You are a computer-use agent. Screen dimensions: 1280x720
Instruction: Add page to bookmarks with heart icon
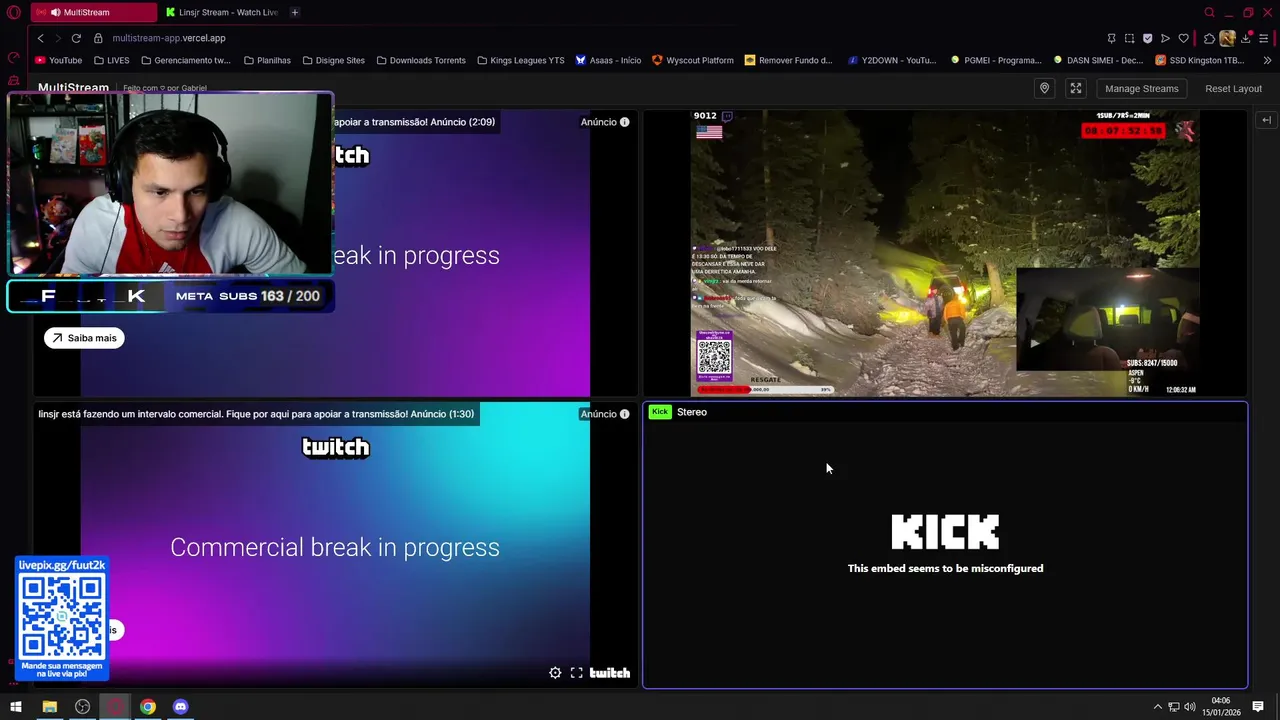[1183, 38]
